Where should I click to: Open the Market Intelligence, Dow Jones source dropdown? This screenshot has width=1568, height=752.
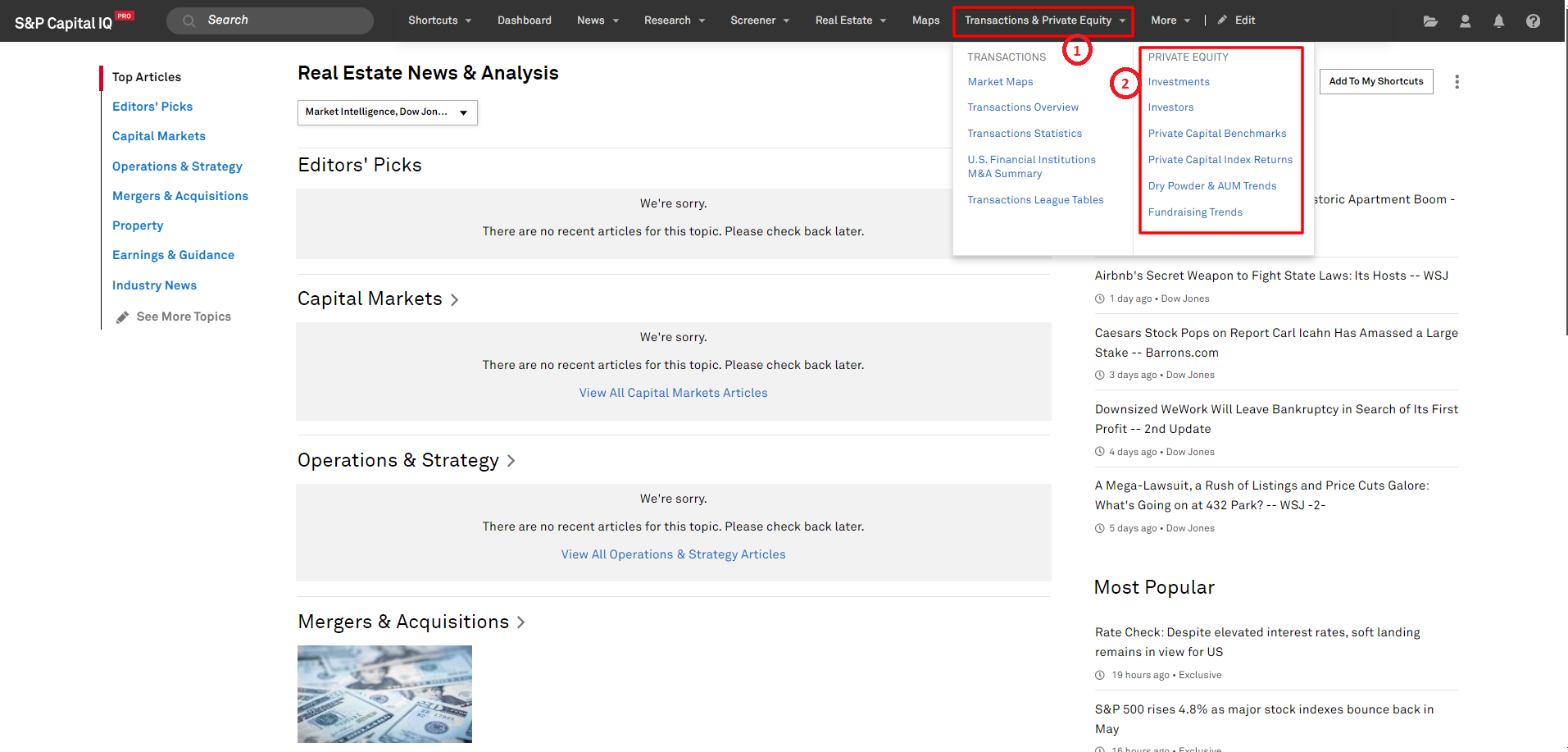point(387,112)
